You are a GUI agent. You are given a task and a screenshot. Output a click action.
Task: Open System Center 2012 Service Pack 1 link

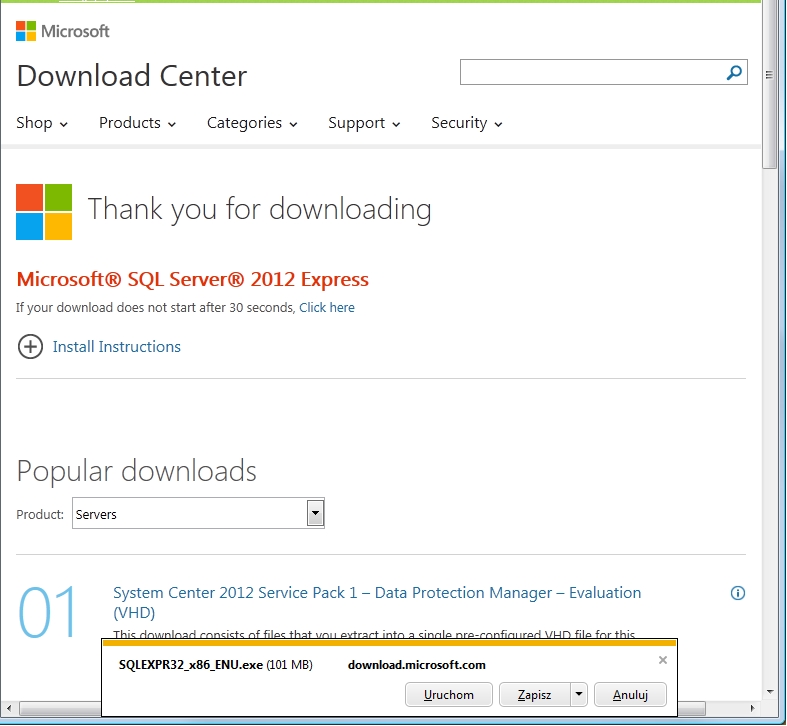click(x=377, y=602)
